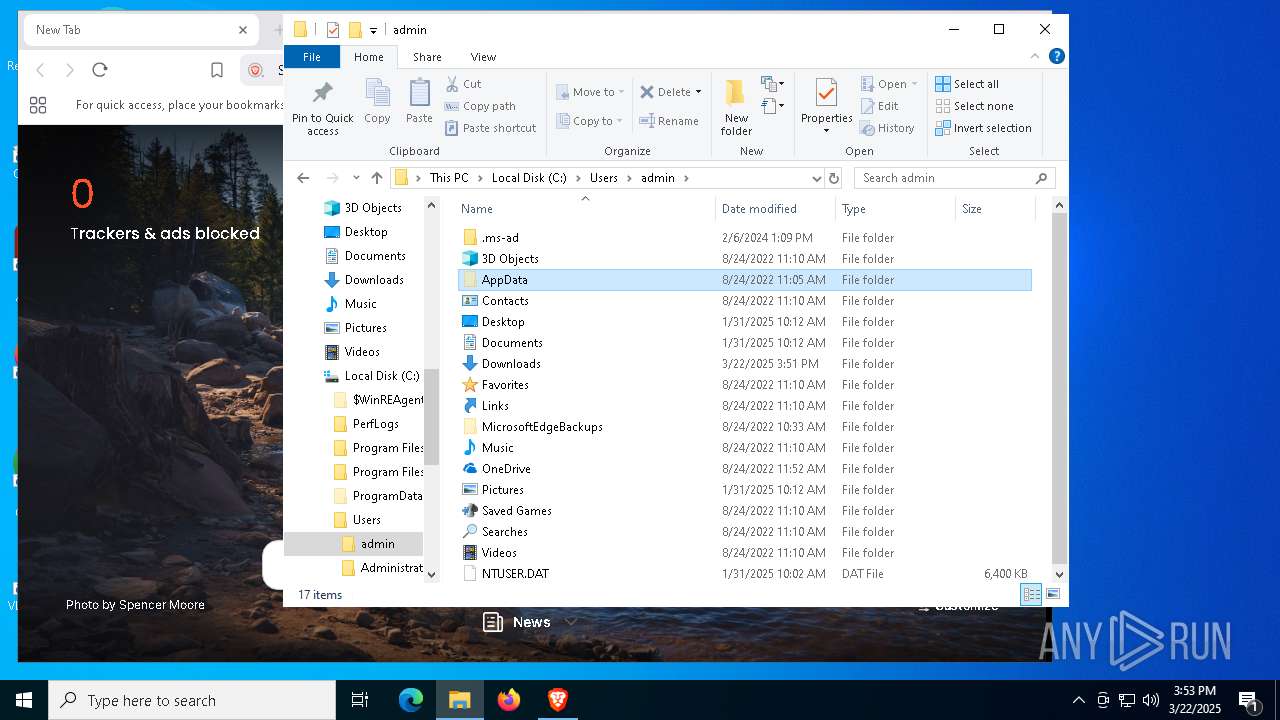Open the File menu tab

pyautogui.click(x=312, y=57)
